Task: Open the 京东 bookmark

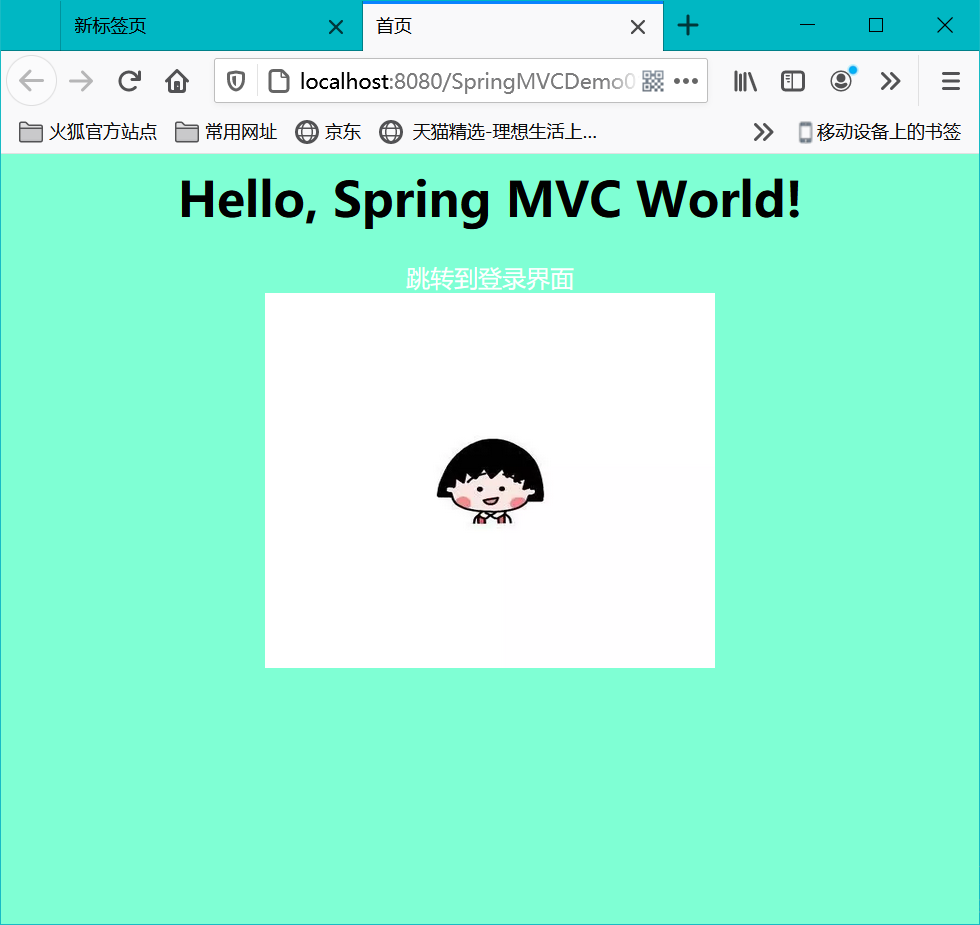Action: (x=328, y=132)
